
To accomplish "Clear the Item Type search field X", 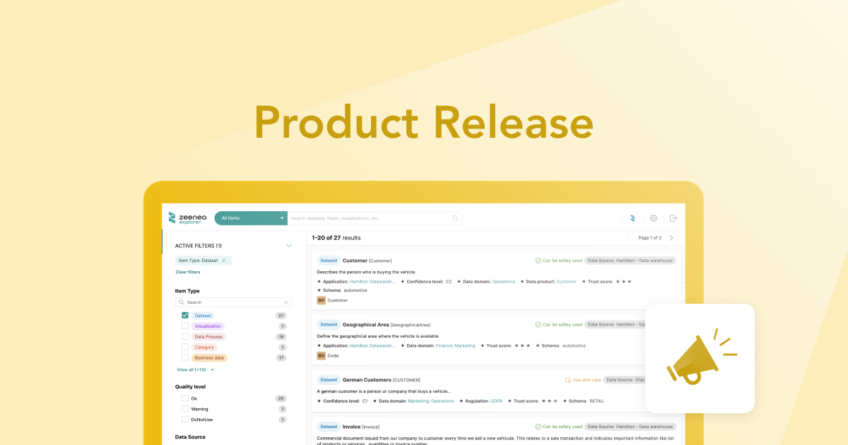I will tap(285, 302).
